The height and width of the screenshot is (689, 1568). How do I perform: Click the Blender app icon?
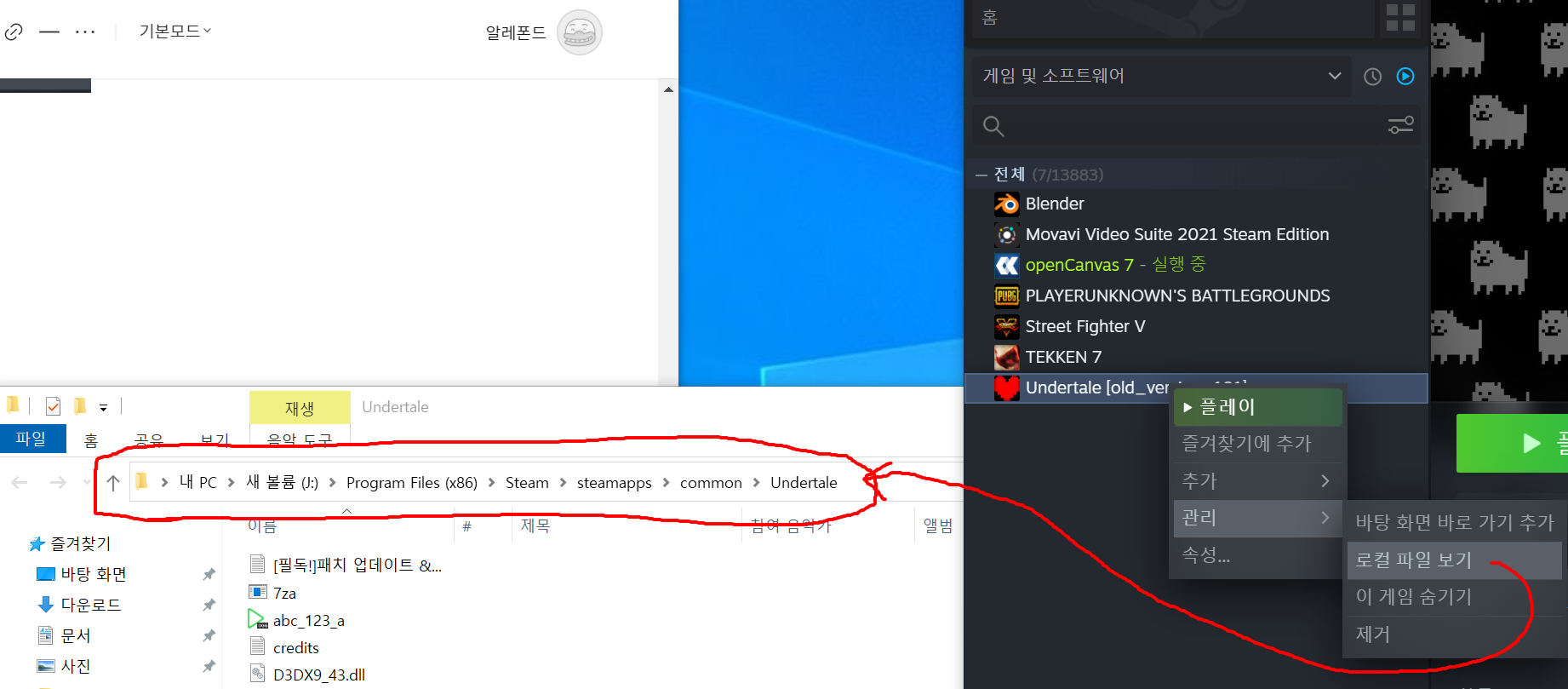click(1007, 204)
